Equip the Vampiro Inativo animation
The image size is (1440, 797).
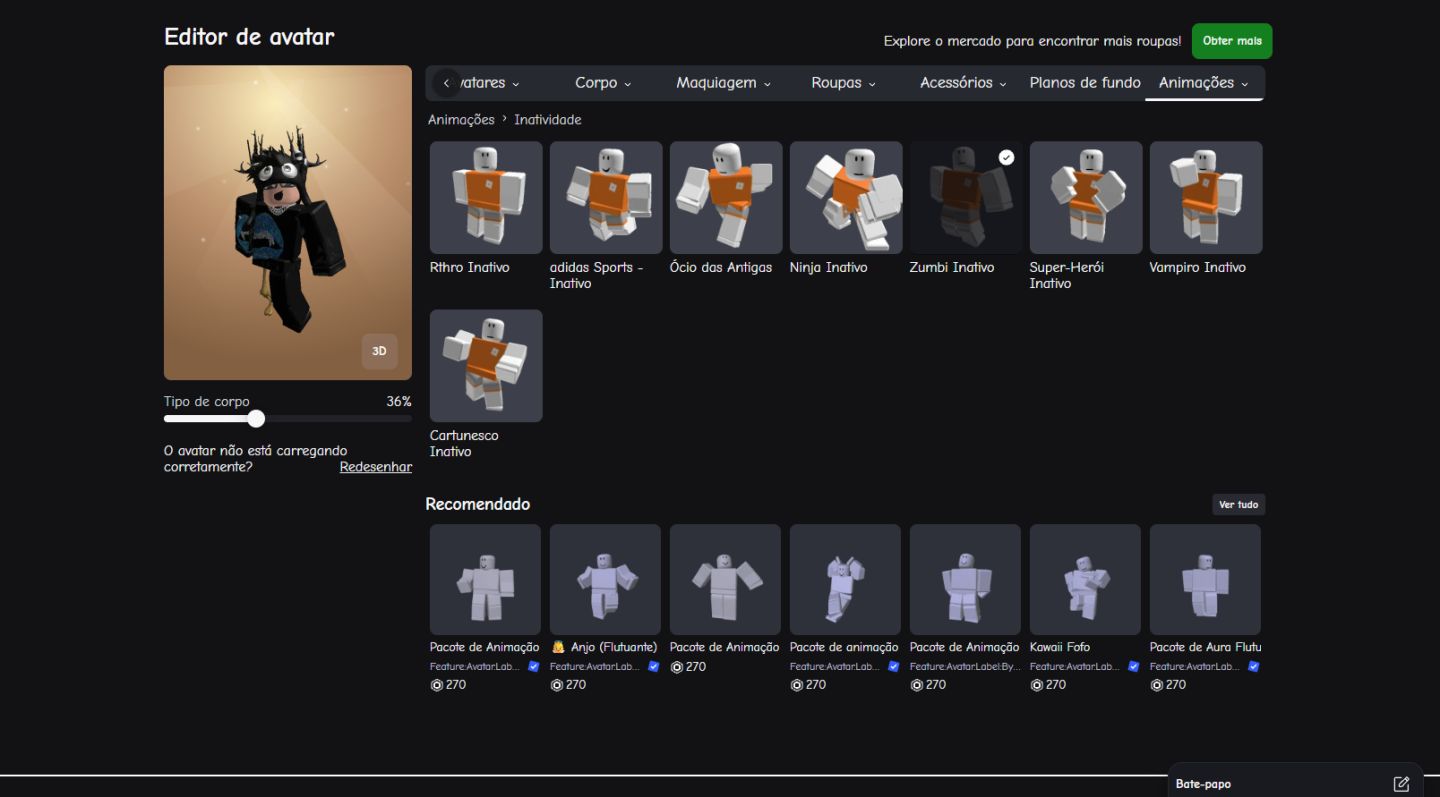coord(1206,197)
